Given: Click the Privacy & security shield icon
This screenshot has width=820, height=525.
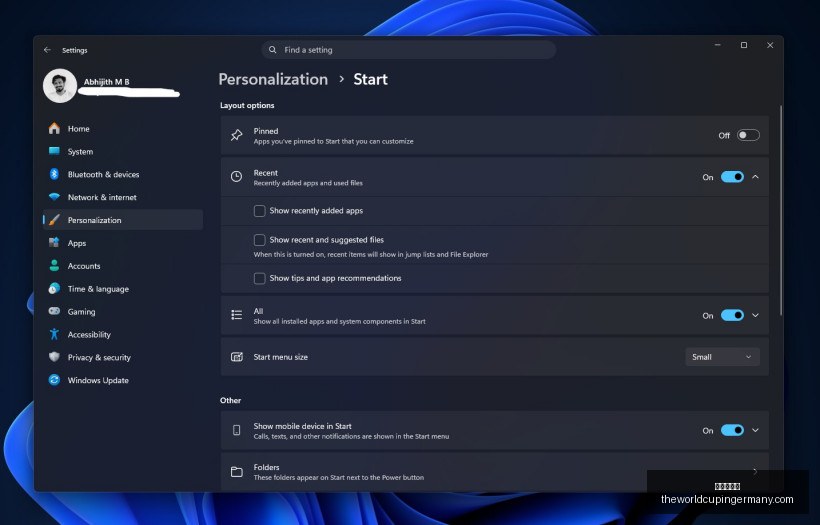Looking at the screenshot, I should [x=54, y=357].
